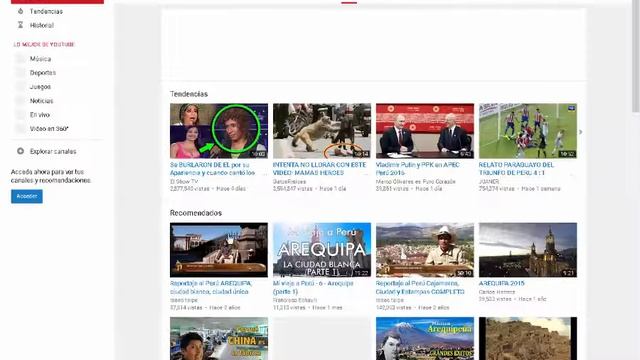Click the Deportes channel icon
The height and width of the screenshot is (360, 640).
point(20,73)
